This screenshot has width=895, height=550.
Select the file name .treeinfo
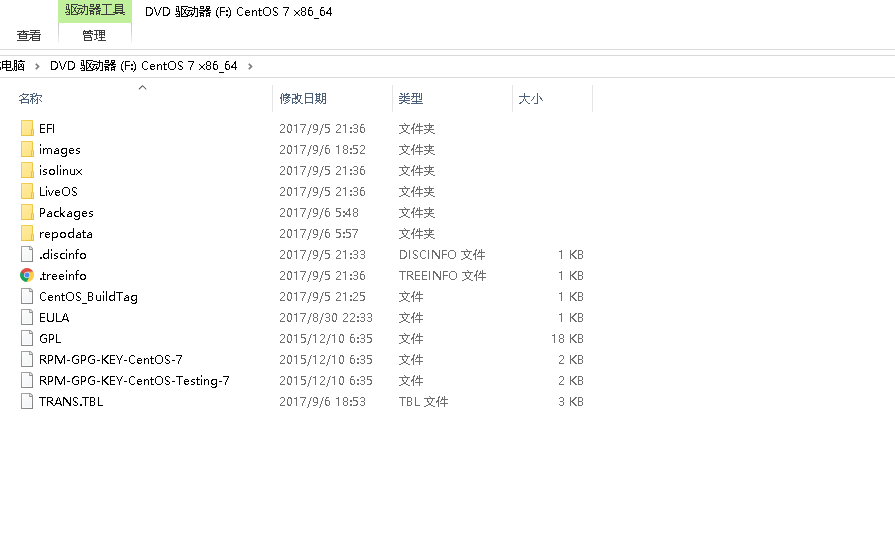pos(63,276)
